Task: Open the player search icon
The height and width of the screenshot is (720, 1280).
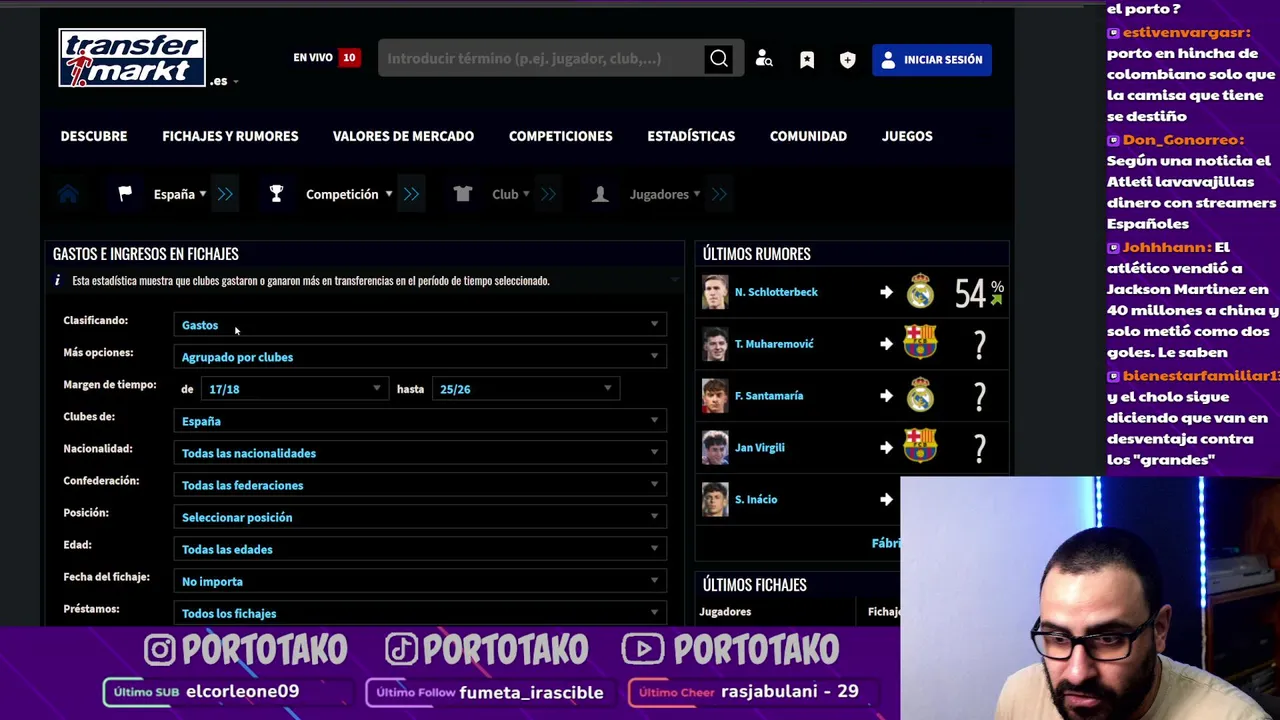Action: pos(764,59)
